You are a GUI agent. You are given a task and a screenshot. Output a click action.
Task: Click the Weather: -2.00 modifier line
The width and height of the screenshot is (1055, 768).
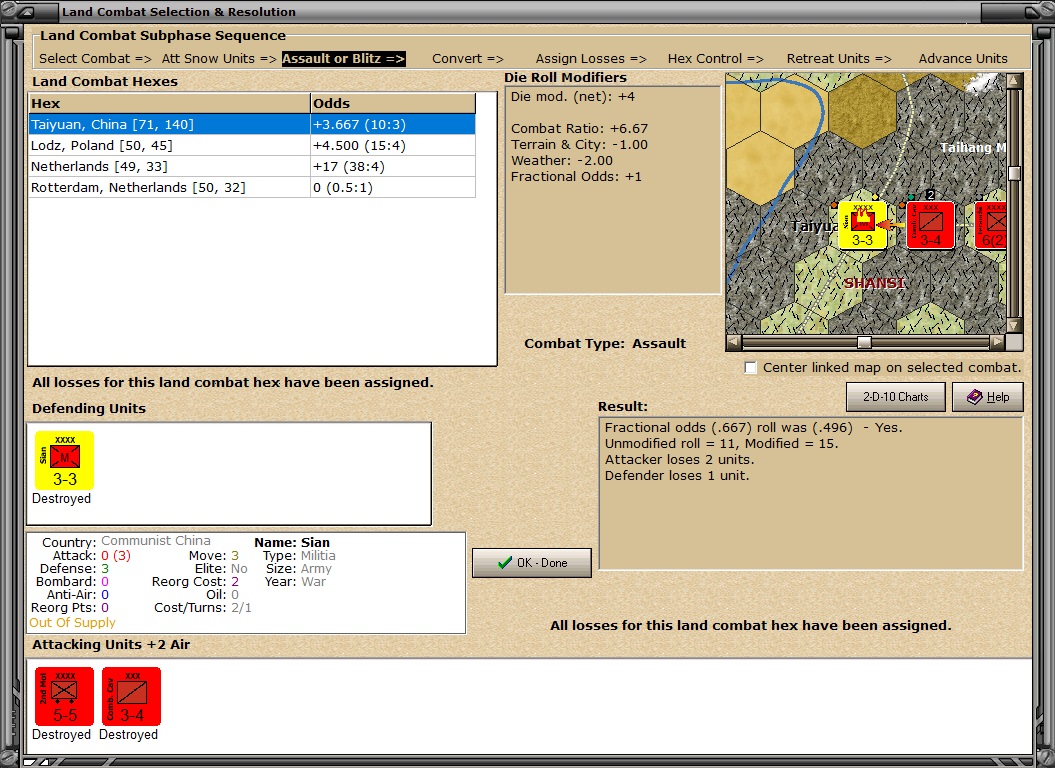[x=562, y=161]
